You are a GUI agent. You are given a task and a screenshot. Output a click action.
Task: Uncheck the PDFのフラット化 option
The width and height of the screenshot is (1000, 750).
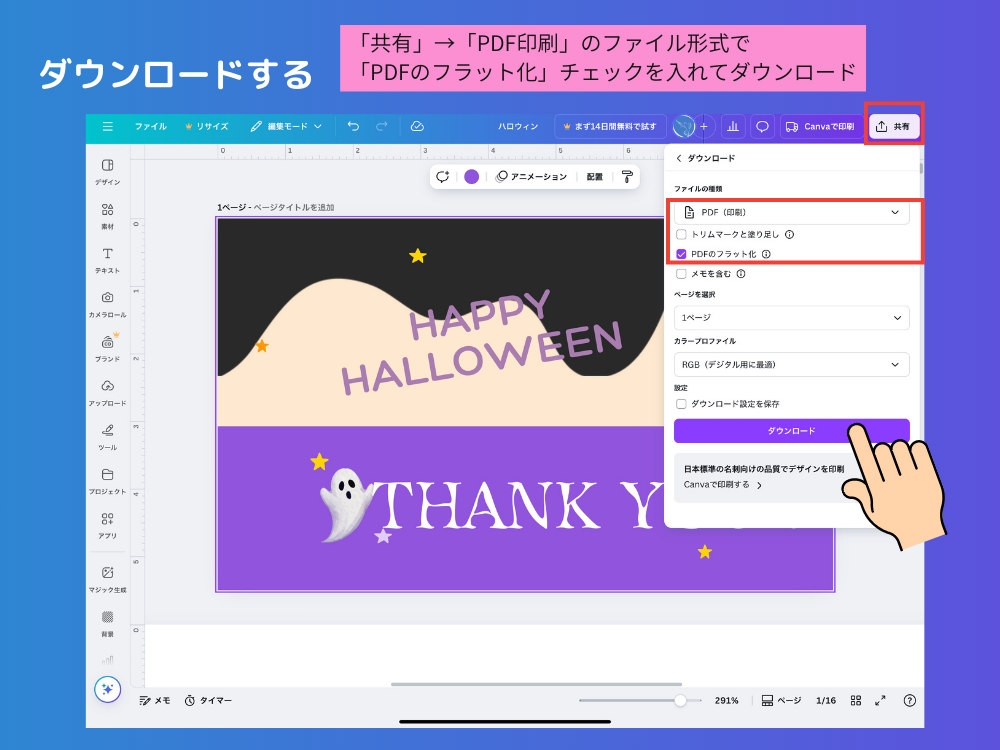click(682, 254)
